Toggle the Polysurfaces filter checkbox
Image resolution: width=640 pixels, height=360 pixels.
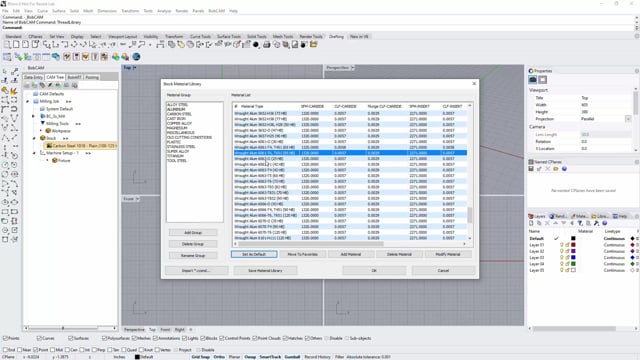pos(104,338)
